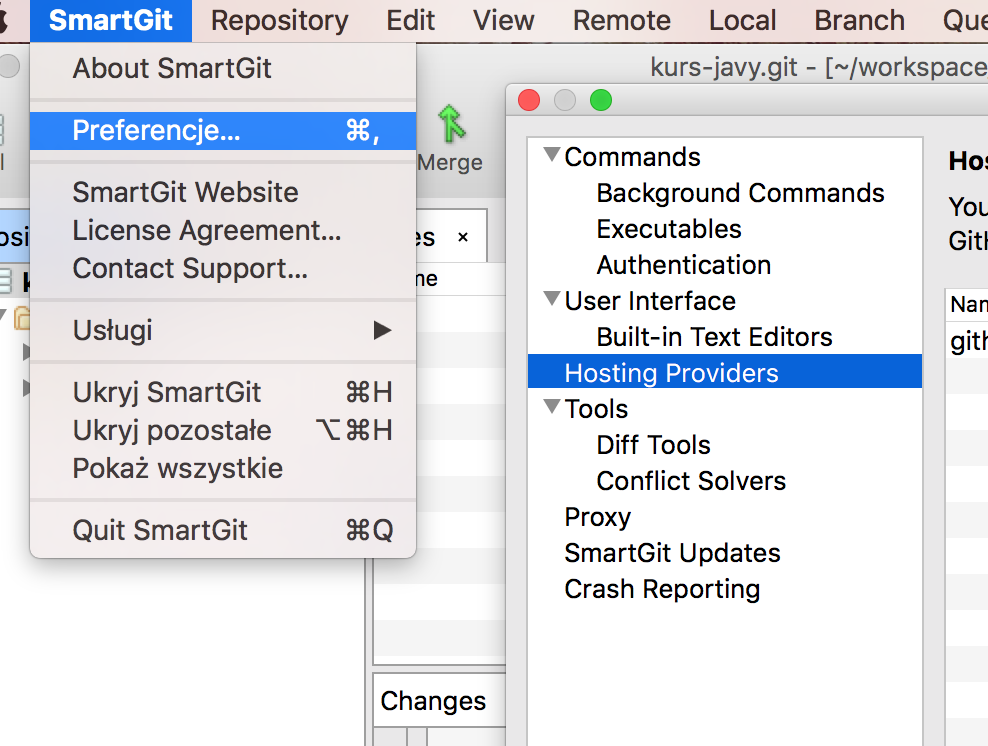Choose Contact Support… entry

point(222,268)
